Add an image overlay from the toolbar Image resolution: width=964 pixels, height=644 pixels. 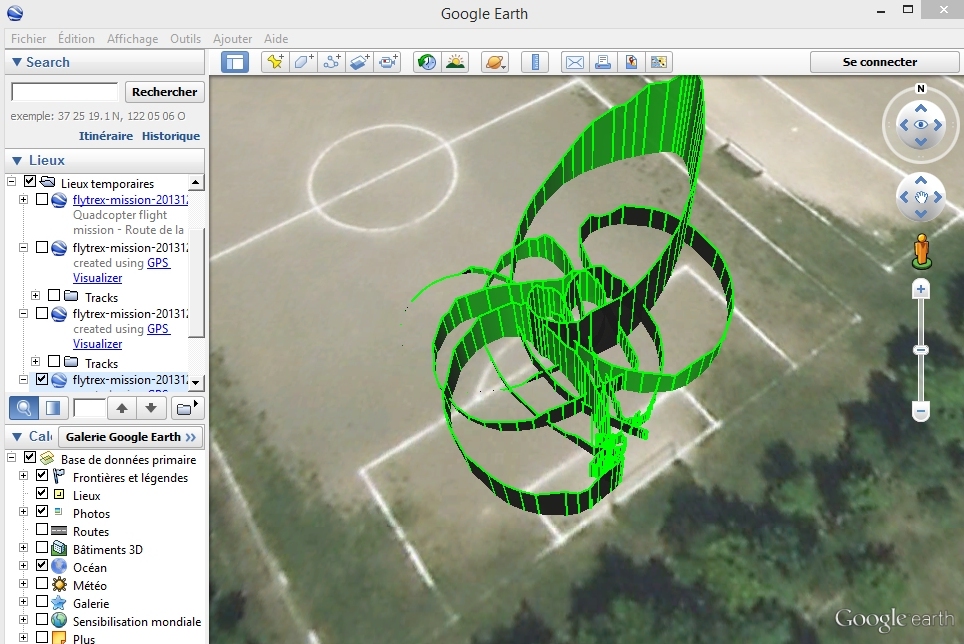(x=360, y=62)
